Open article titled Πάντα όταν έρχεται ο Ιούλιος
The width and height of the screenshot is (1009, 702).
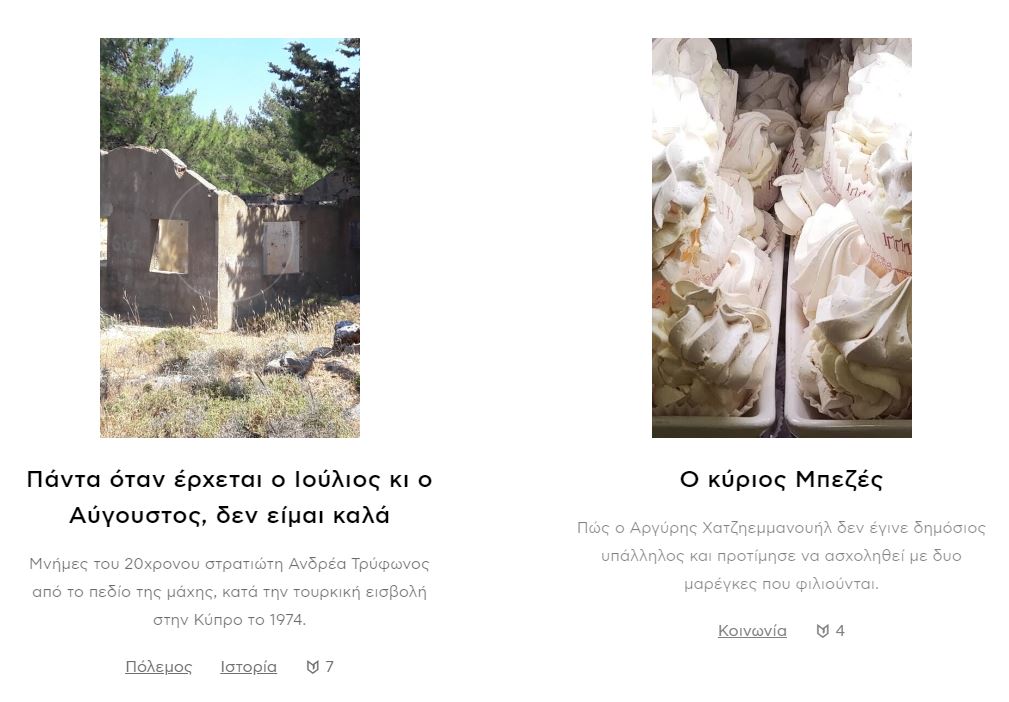pos(230,497)
